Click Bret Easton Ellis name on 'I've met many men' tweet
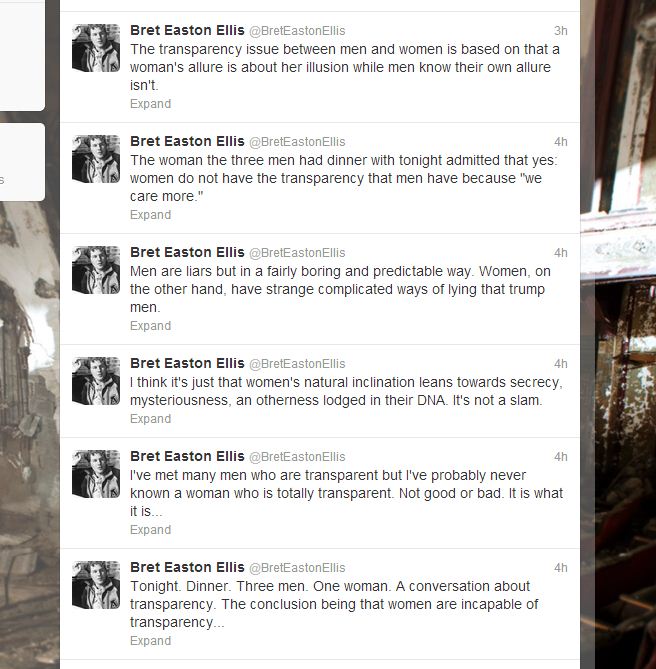 (x=187, y=456)
